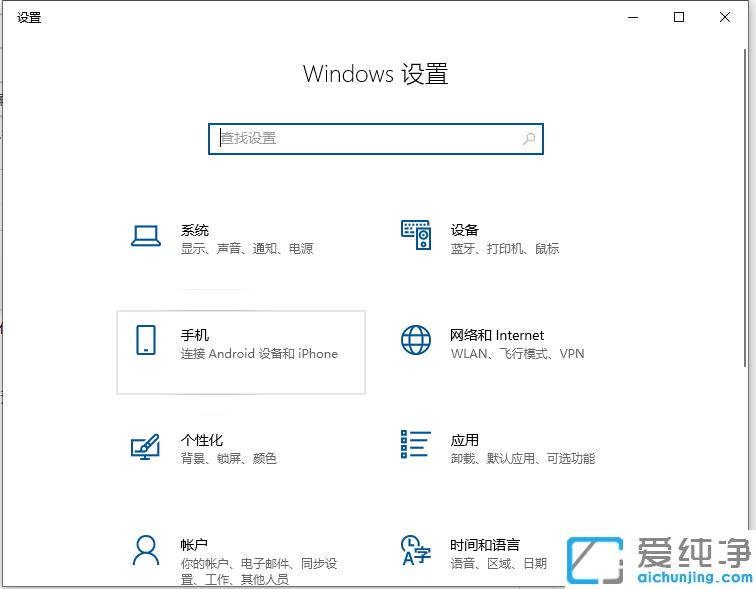Open the 设备 keyboard and speaker icon

point(416,235)
